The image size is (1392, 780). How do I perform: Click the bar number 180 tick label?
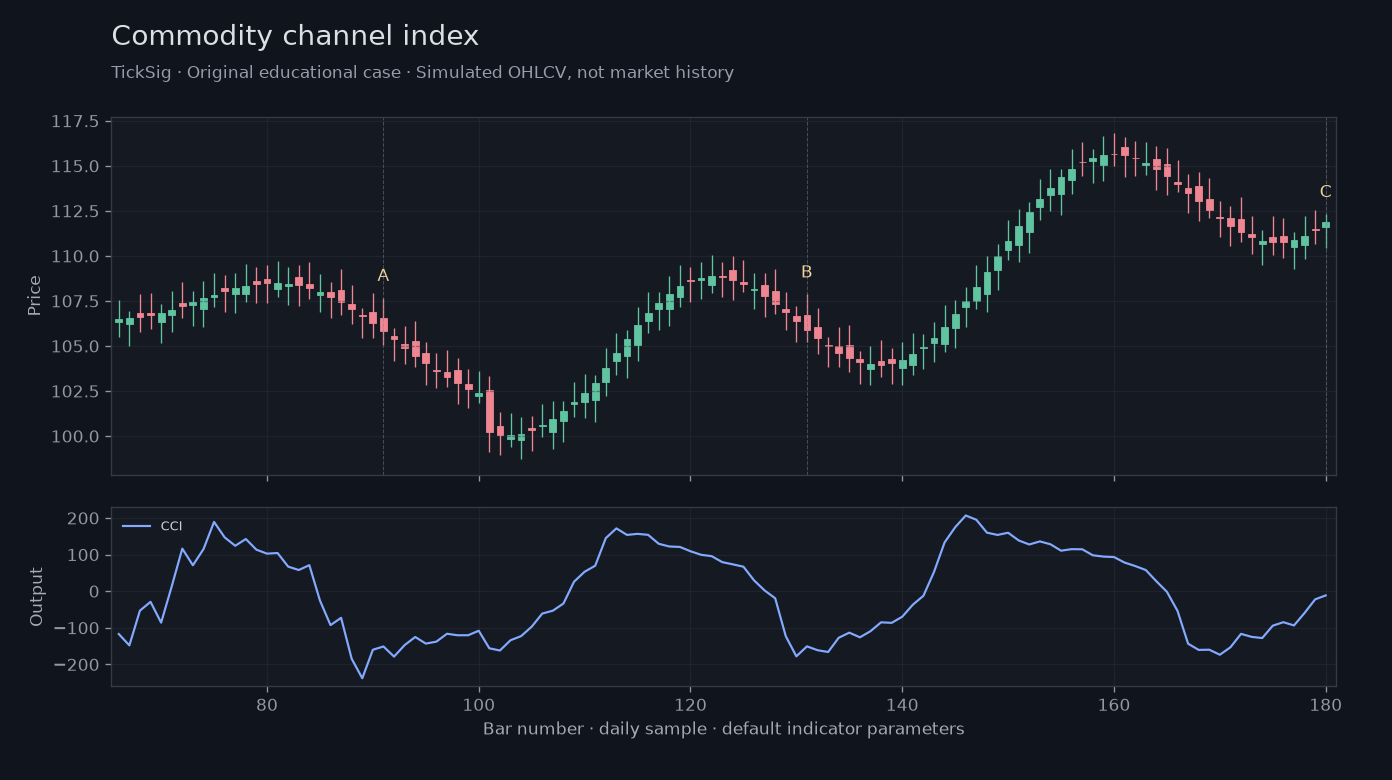coord(1326,703)
